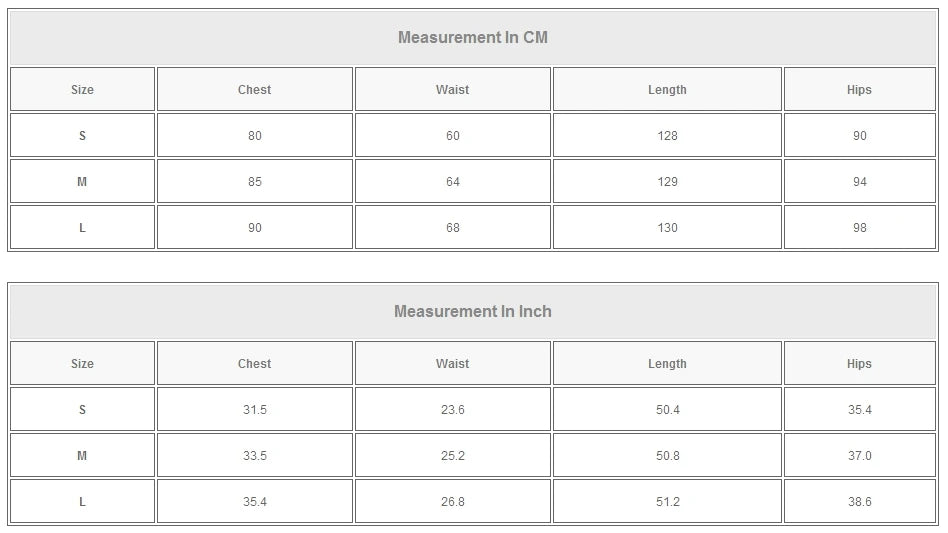The height and width of the screenshot is (533, 948).
Task: Select the Chest header in the CM table
Action: click(x=255, y=90)
